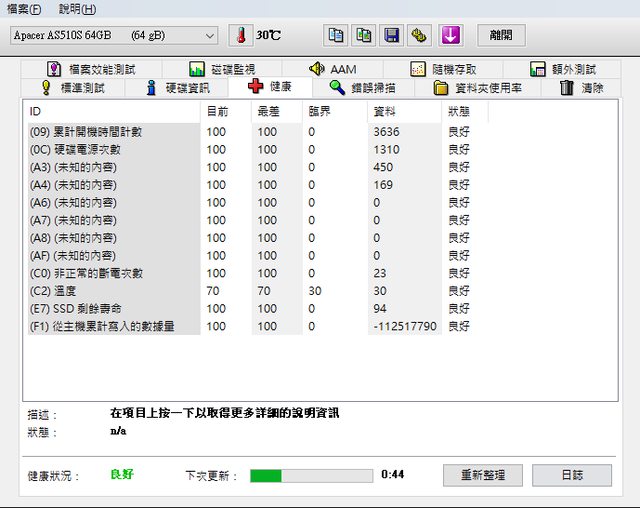Click the green update progress bar
640x508 pixels.
click(x=310, y=475)
